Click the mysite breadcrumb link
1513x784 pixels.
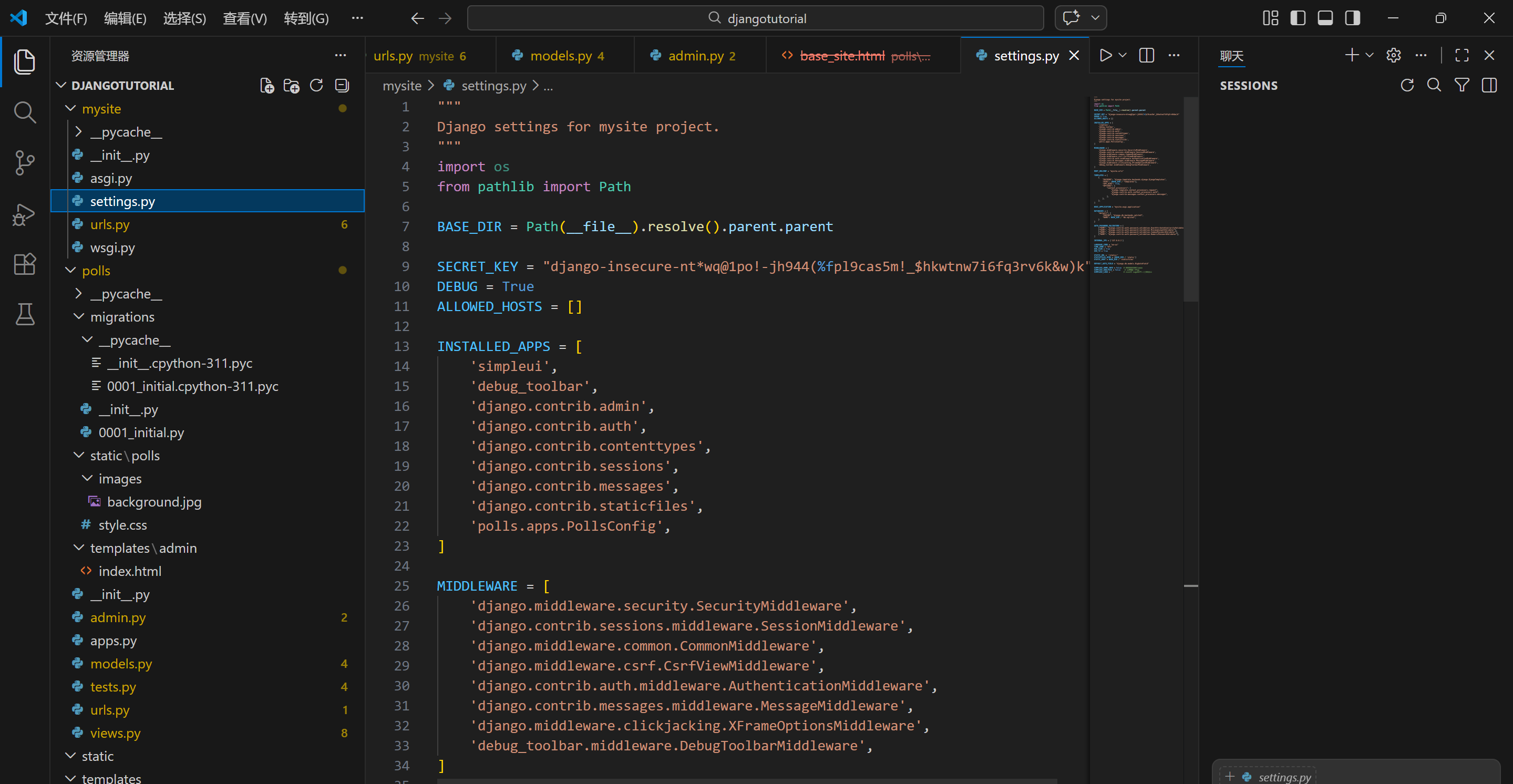[x=402, y=86]
